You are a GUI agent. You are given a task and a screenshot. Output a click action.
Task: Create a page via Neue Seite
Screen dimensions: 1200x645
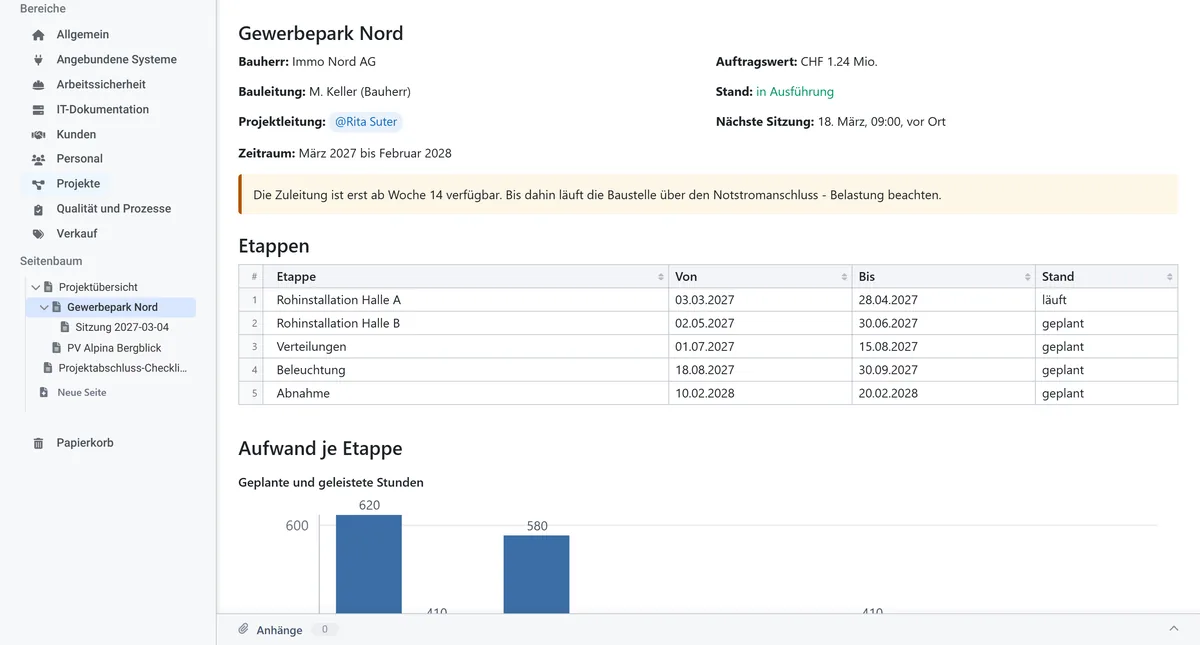tap(82, 393)
